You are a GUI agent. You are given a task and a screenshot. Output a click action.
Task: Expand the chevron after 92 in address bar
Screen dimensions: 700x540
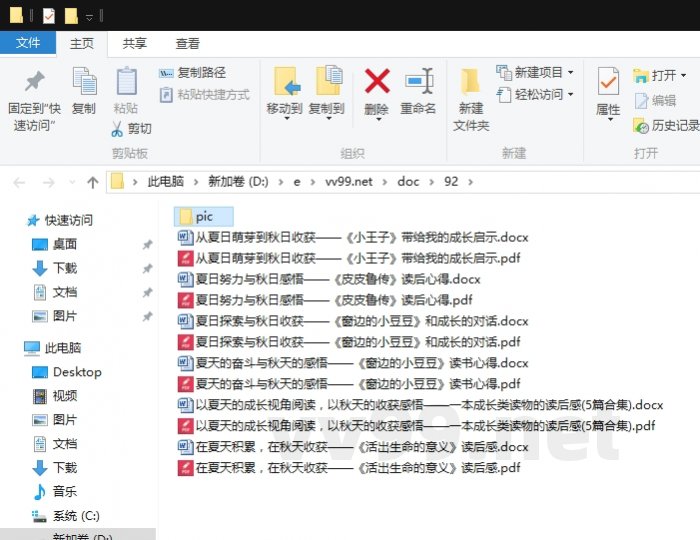coord(471,182)
